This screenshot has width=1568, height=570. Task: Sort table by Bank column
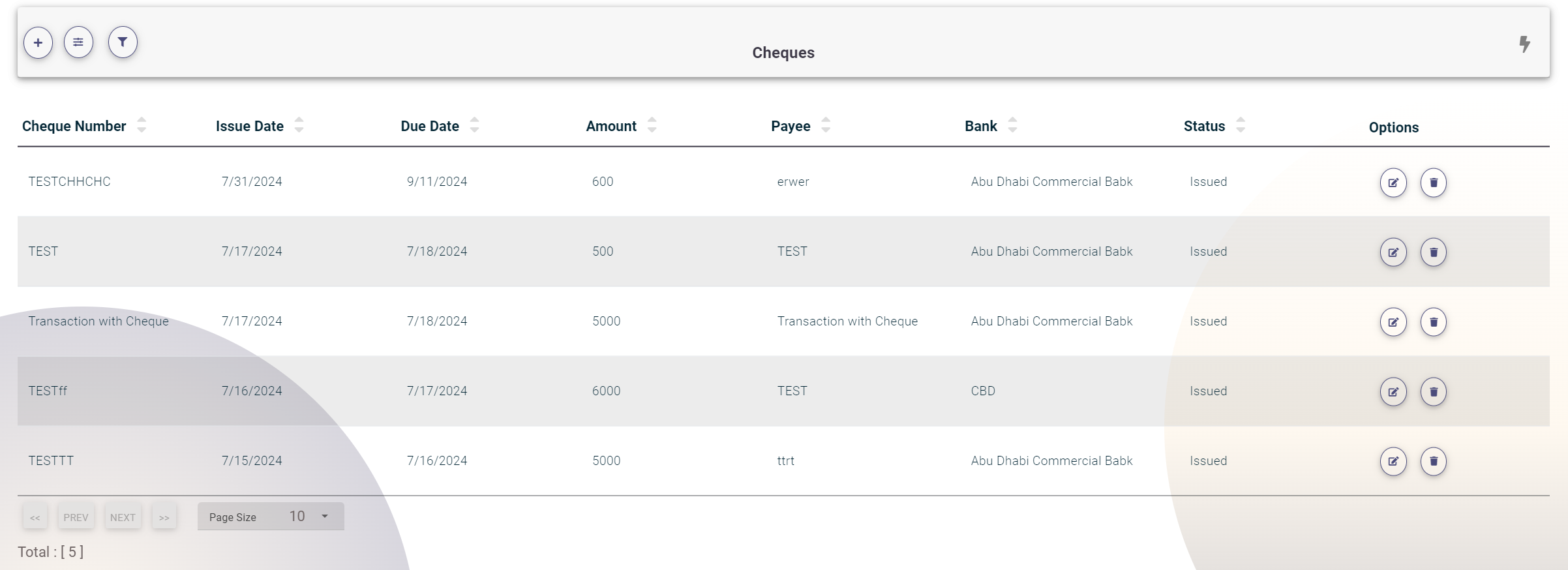[x=1012, y=125]
